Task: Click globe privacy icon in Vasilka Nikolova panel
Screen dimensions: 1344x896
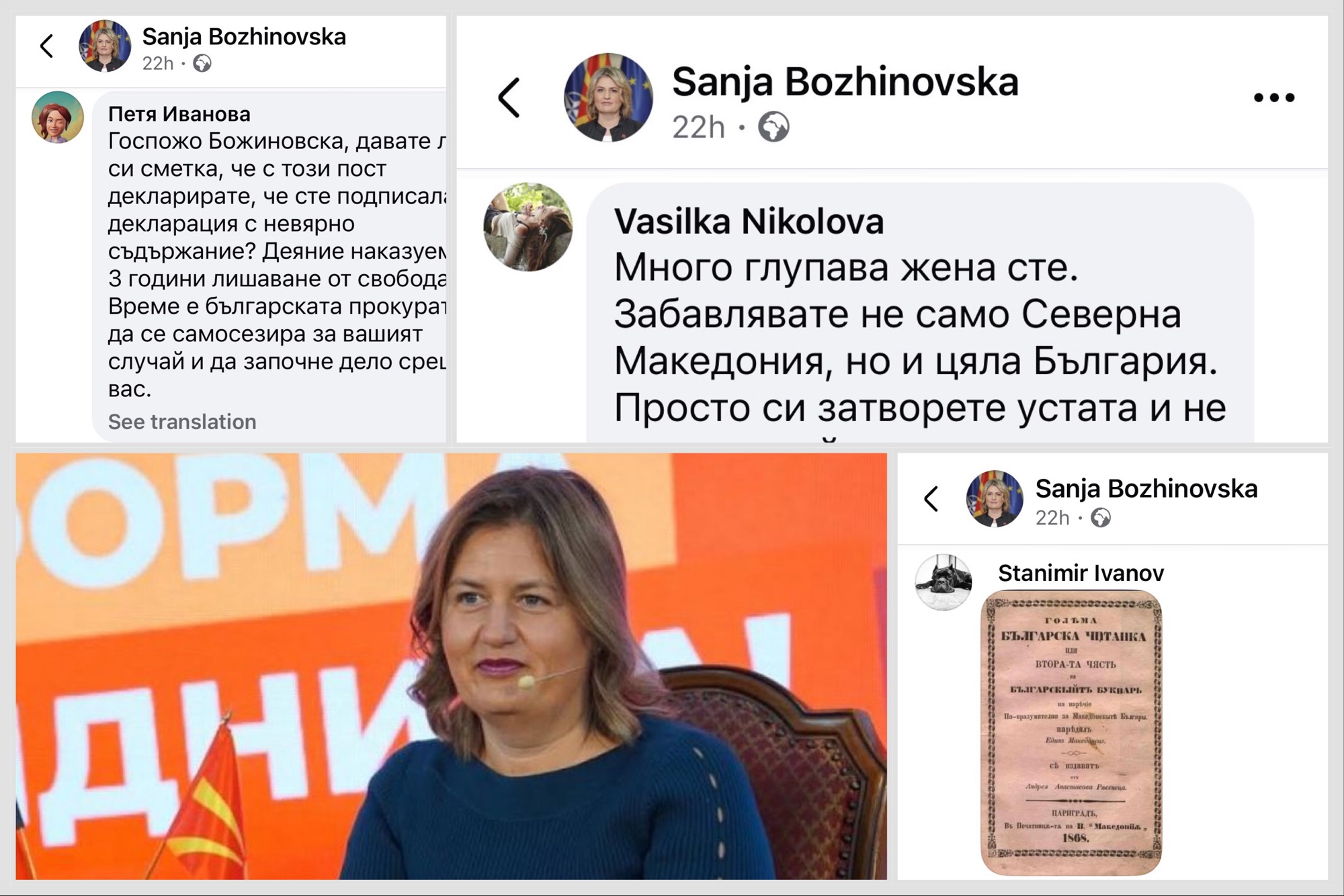Action: (773, 126)
